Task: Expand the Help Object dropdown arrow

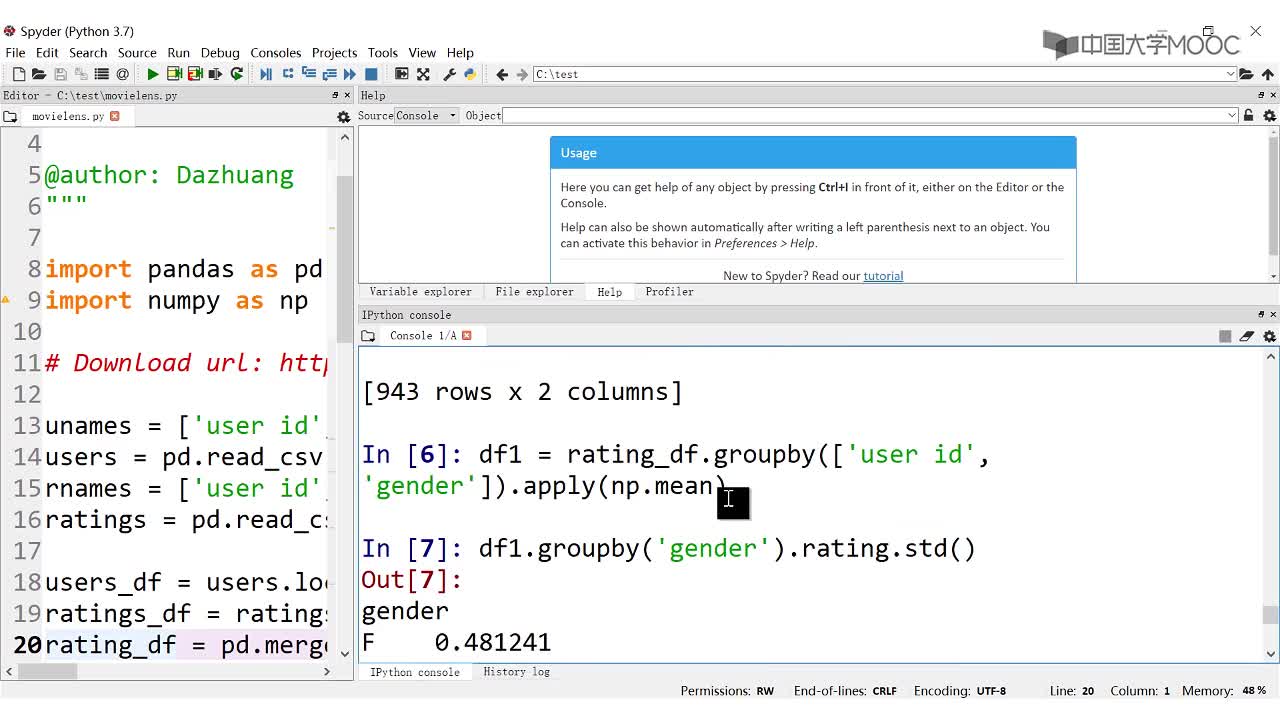Action: 1232,116
